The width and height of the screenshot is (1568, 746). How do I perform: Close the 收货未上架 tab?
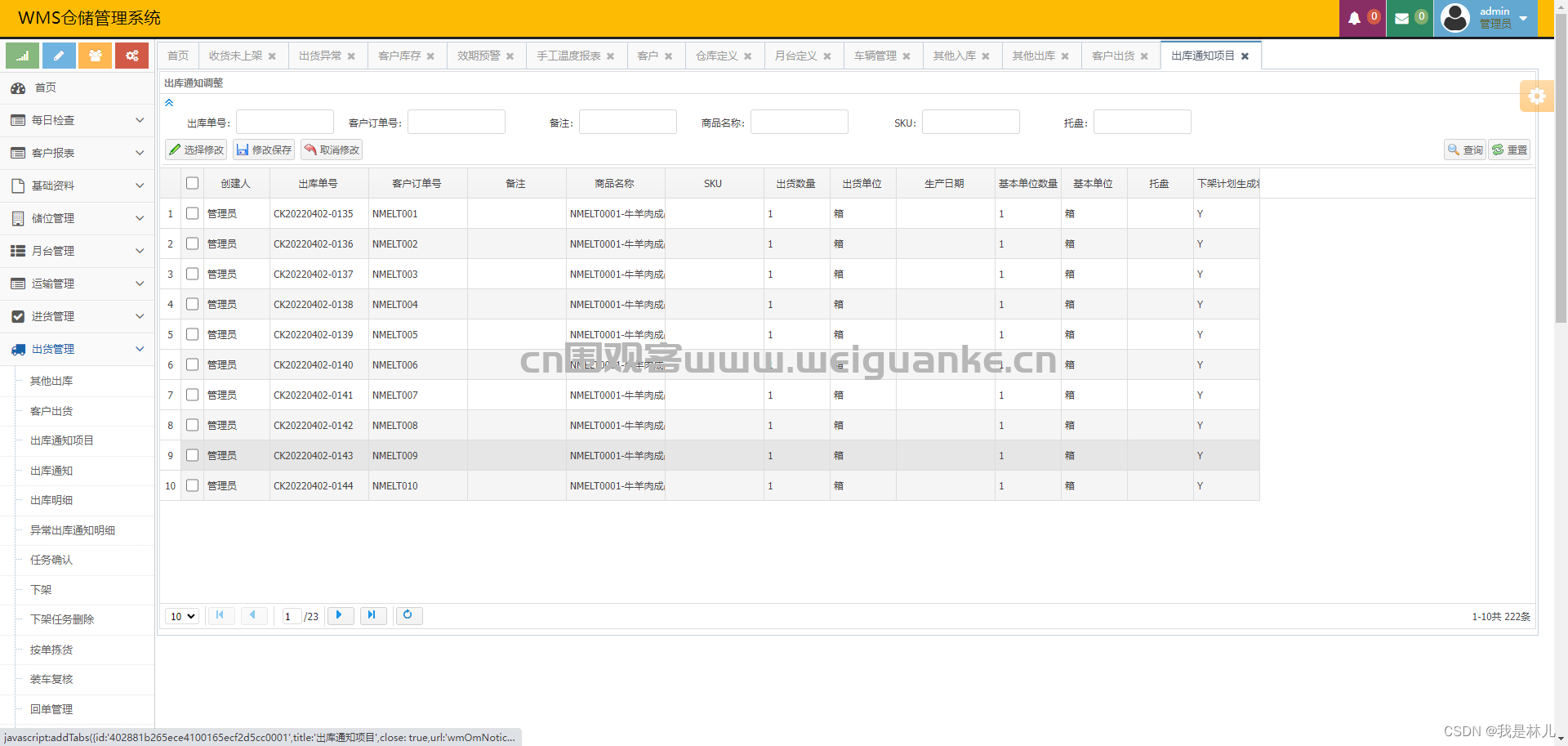pyautogui.click(x=272, y=56)
